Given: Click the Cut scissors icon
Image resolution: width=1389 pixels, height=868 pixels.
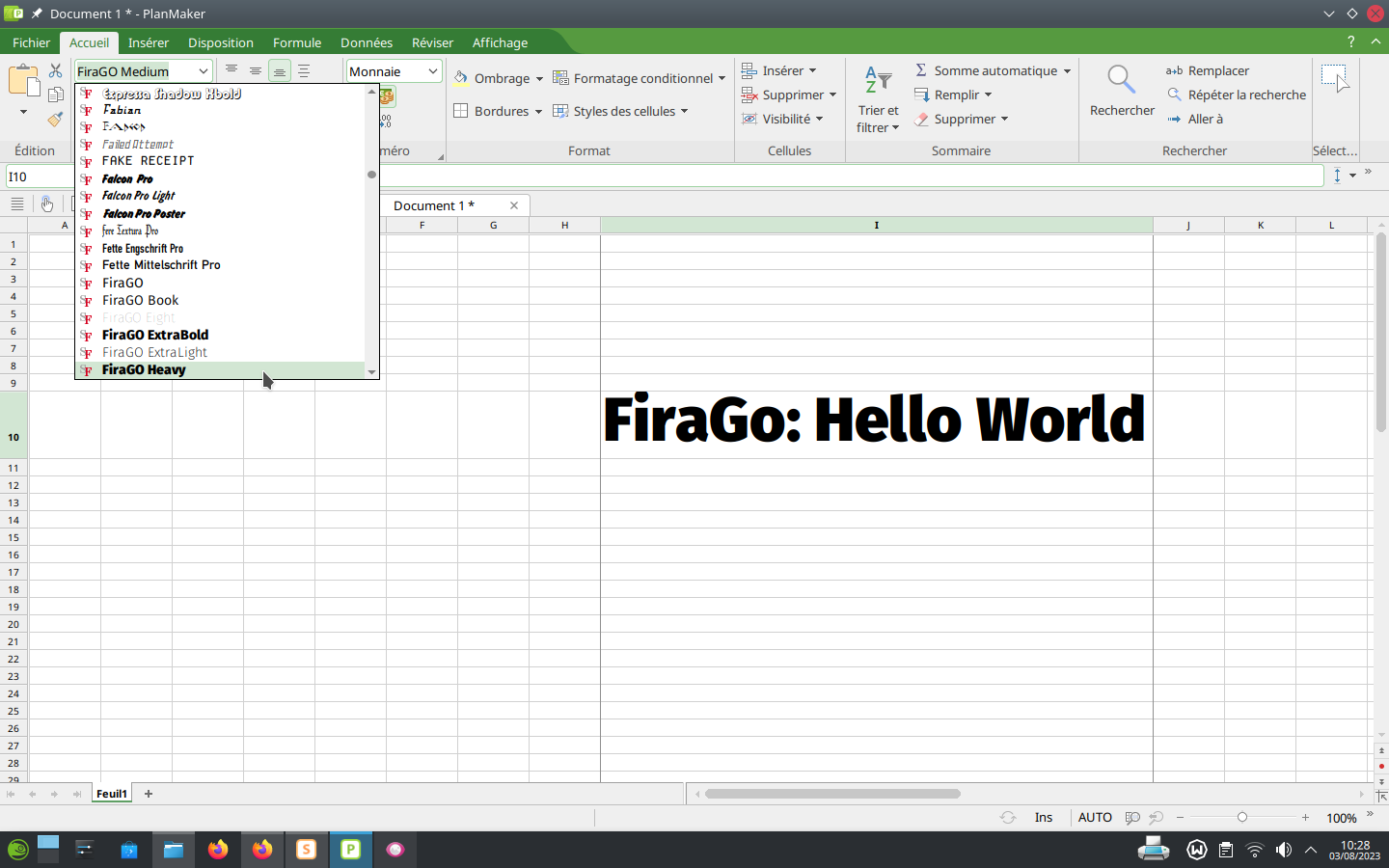Looking at the screenshot, I should tap(55, 71).
